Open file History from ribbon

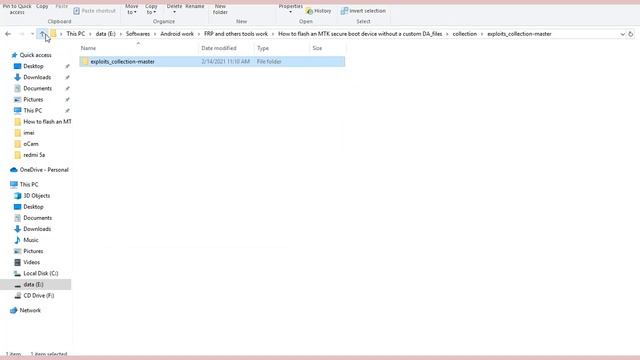click(318, 11)
